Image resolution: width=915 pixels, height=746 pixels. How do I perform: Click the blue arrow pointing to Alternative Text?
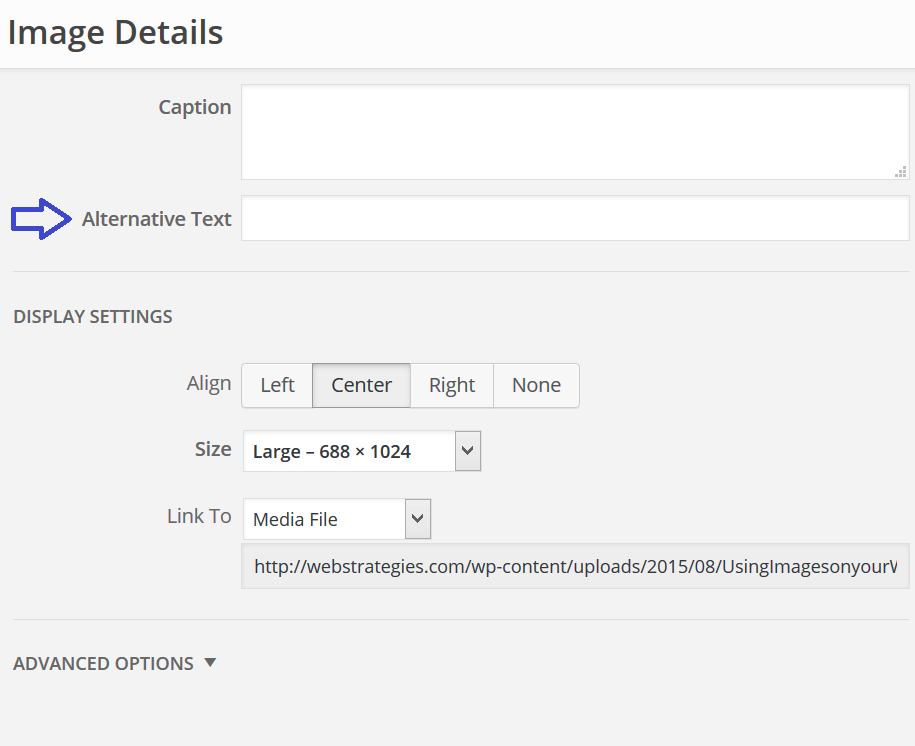pyautogui.click(x=41, y=219)
